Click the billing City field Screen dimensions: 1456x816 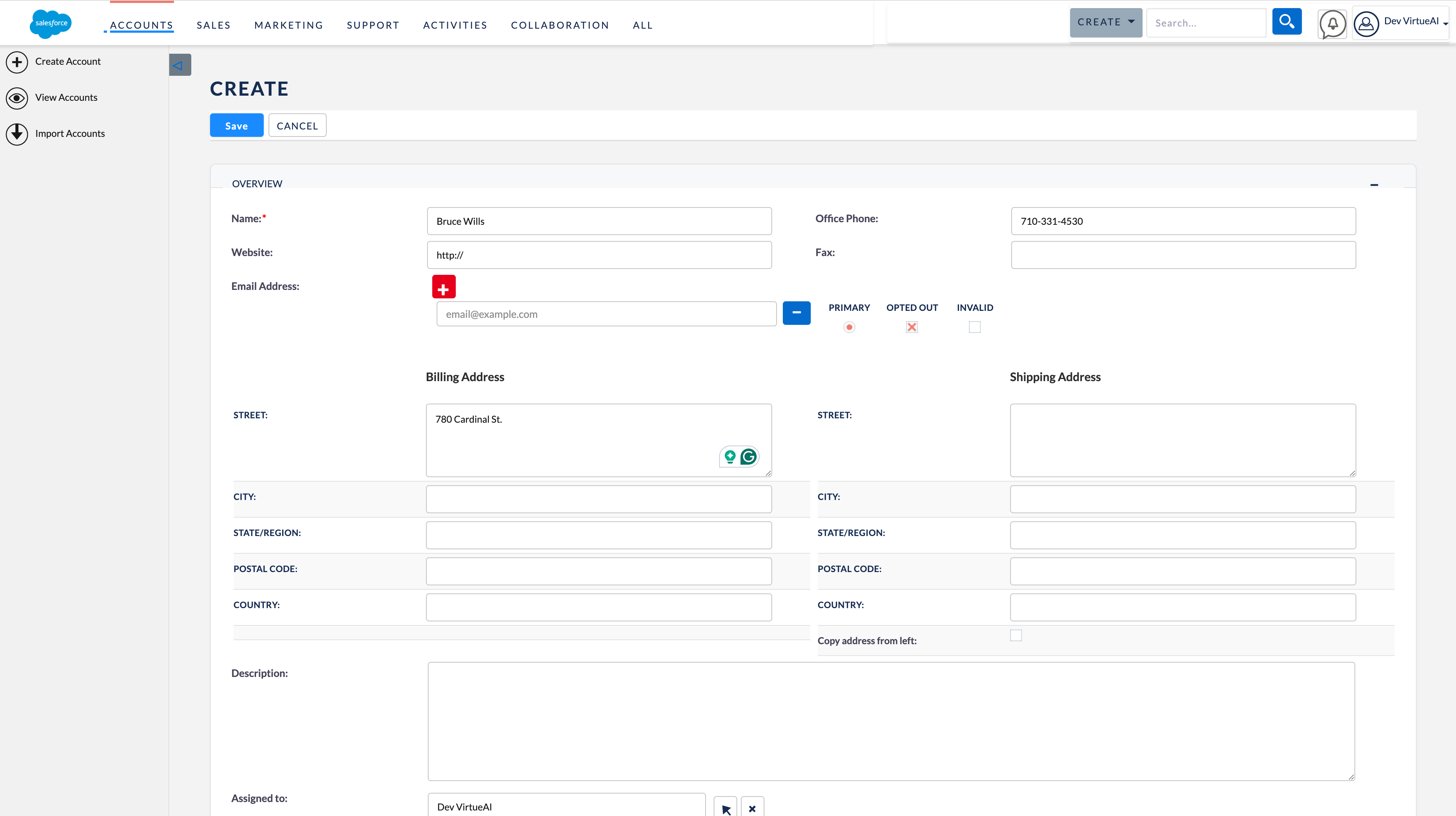[x=599, y=499]
